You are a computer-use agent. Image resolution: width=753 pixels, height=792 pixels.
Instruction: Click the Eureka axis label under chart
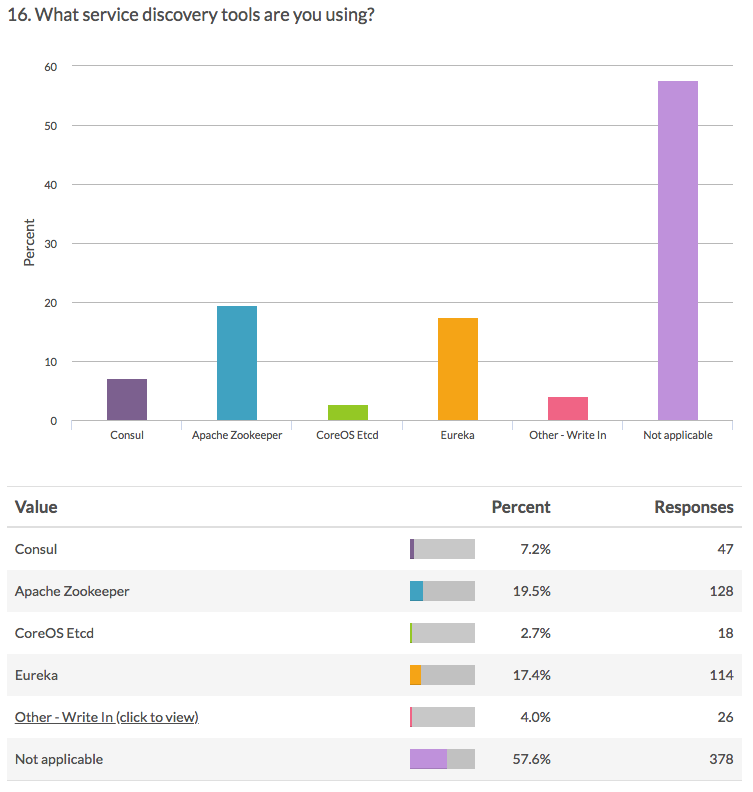458,435
